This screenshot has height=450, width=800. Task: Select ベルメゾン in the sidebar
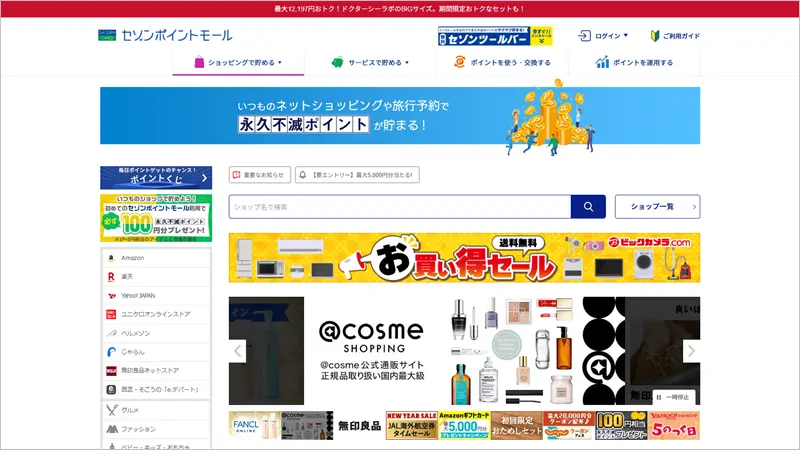click(156, 333)
